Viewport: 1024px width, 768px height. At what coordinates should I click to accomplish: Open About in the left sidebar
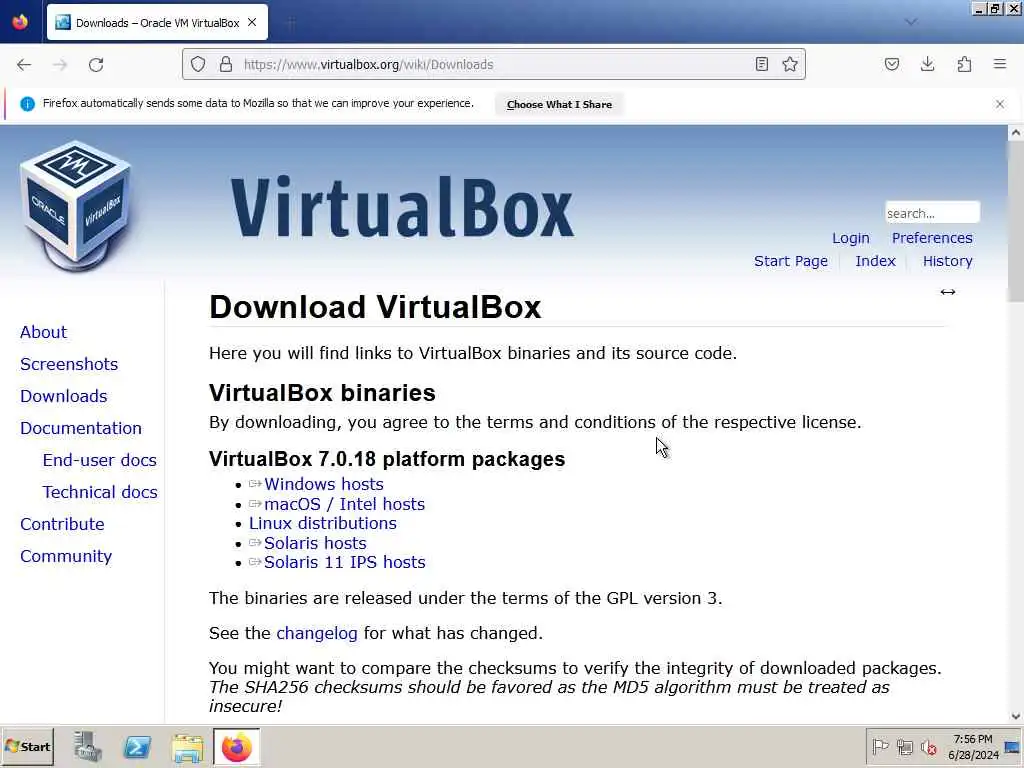tap(43, 332)
